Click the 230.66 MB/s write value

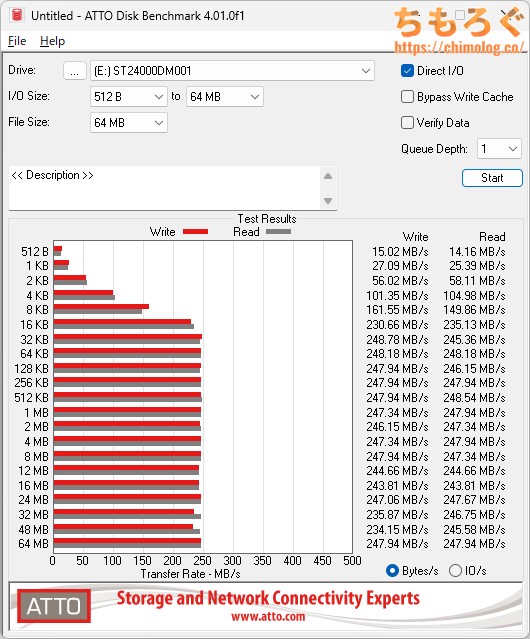pyautogui.click(x=397, y=324)
